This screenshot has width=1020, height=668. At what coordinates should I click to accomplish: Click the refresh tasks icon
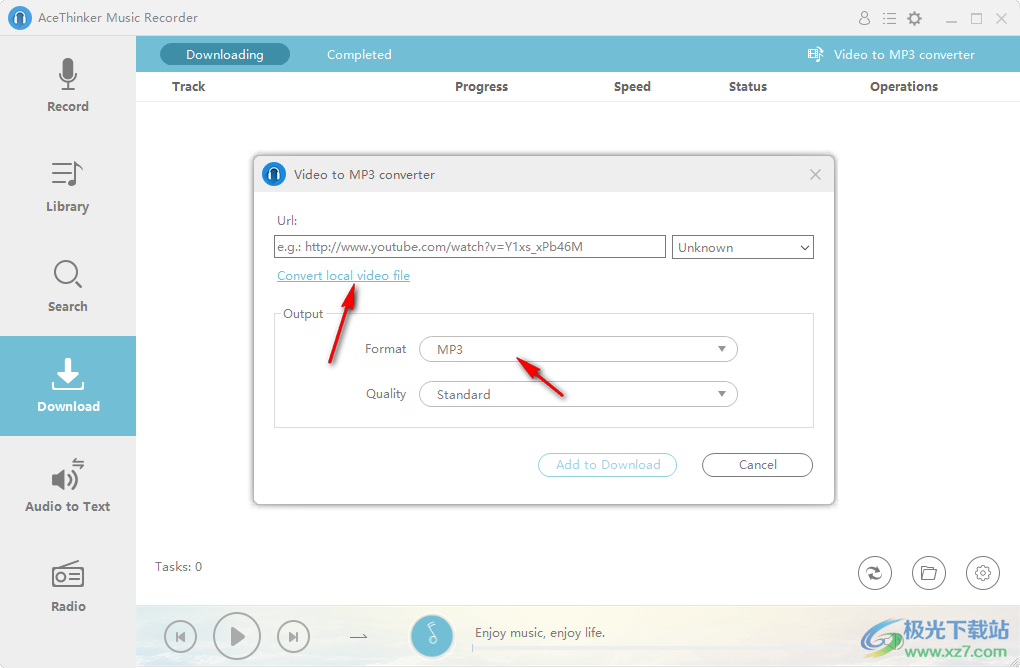(874, 573)
